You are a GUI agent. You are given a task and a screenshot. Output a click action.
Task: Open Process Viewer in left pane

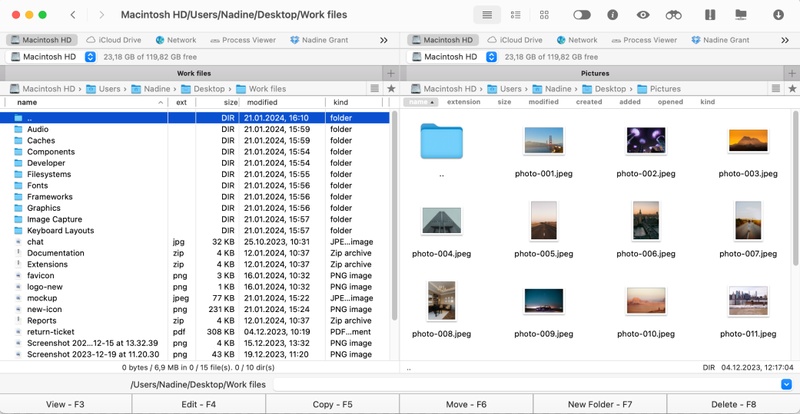point(243,40)
